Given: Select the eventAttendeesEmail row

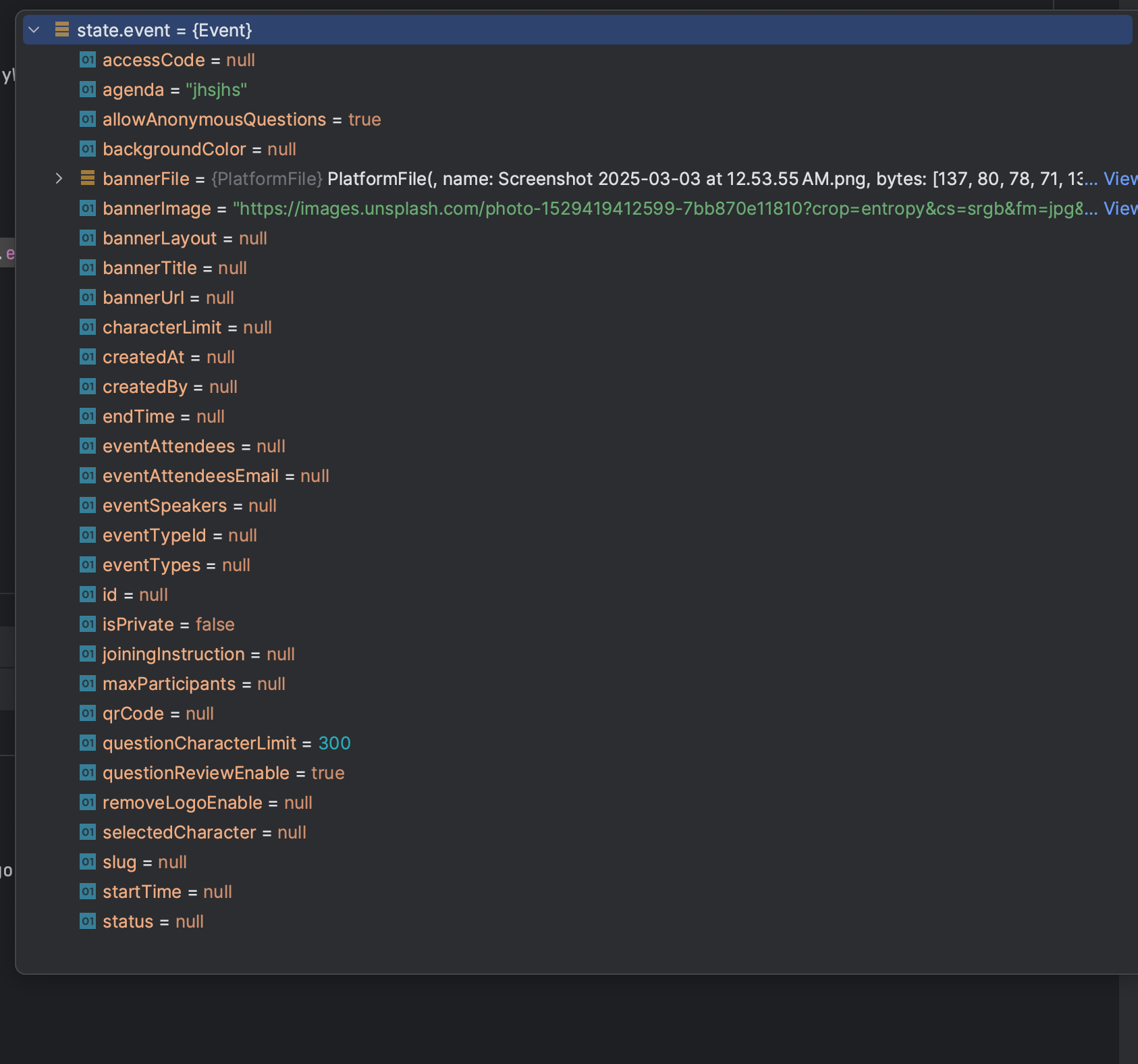Looking at the screenshot, I should coord(215,476).
